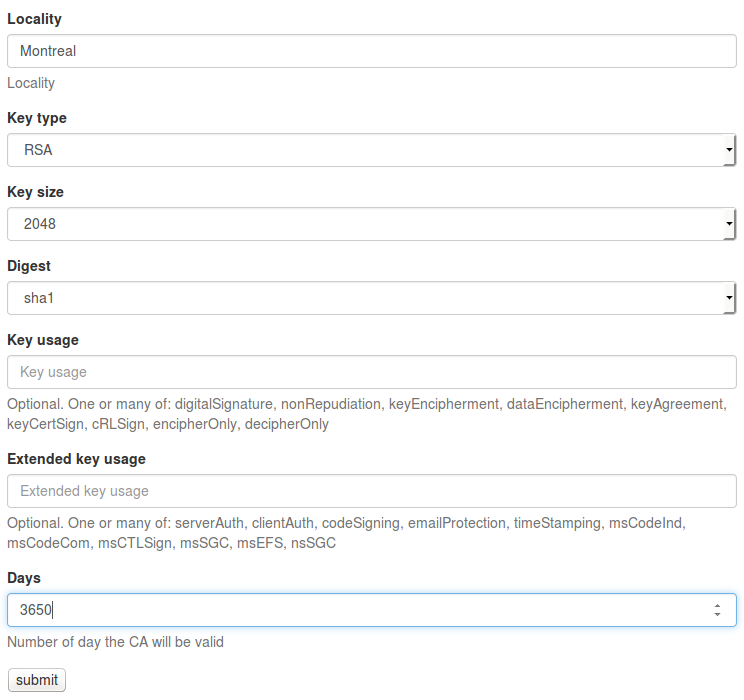744x700 pixels.
Task: Click the Days label
Action: (x=24, y=578)
